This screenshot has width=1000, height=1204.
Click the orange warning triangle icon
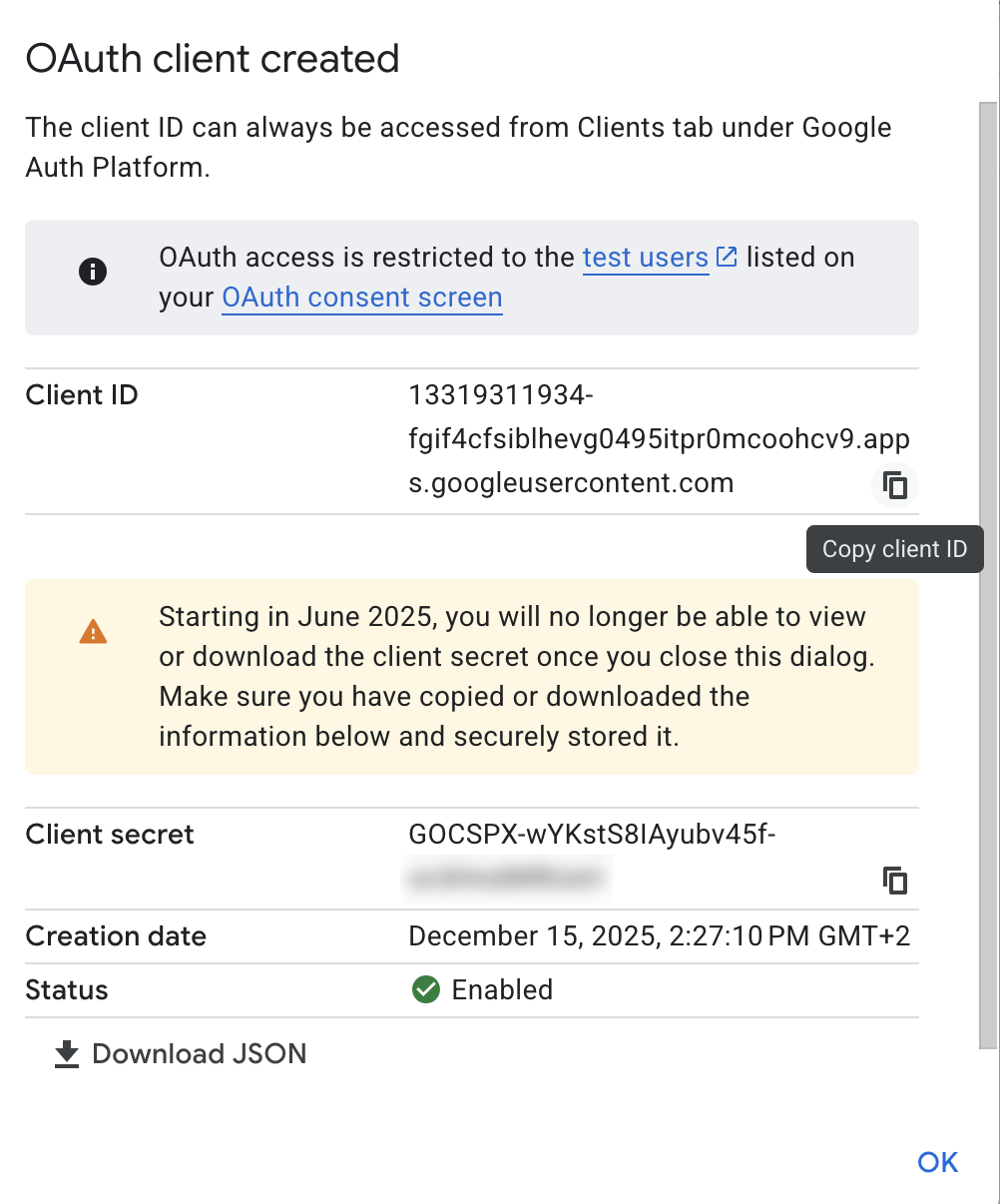tap(92, 630)
